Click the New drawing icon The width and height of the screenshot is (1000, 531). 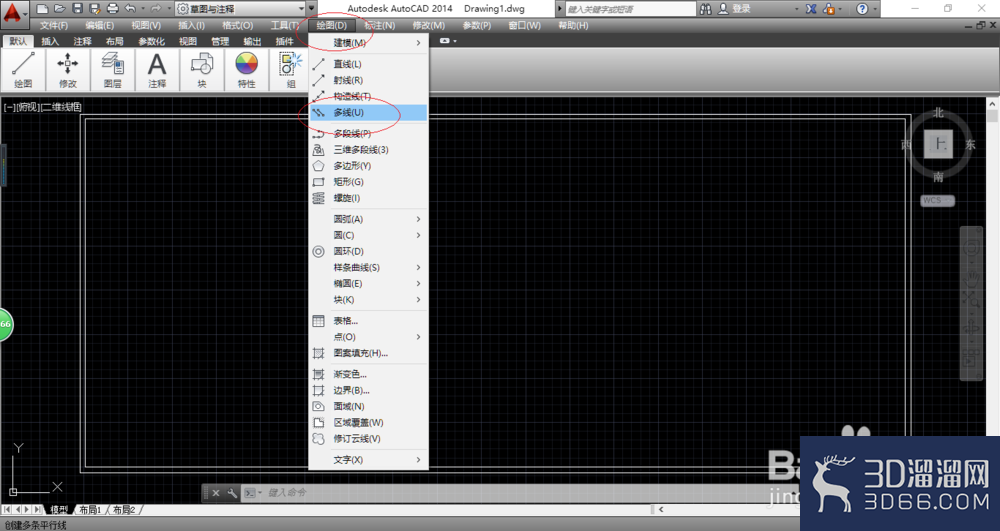coord(41,9)
